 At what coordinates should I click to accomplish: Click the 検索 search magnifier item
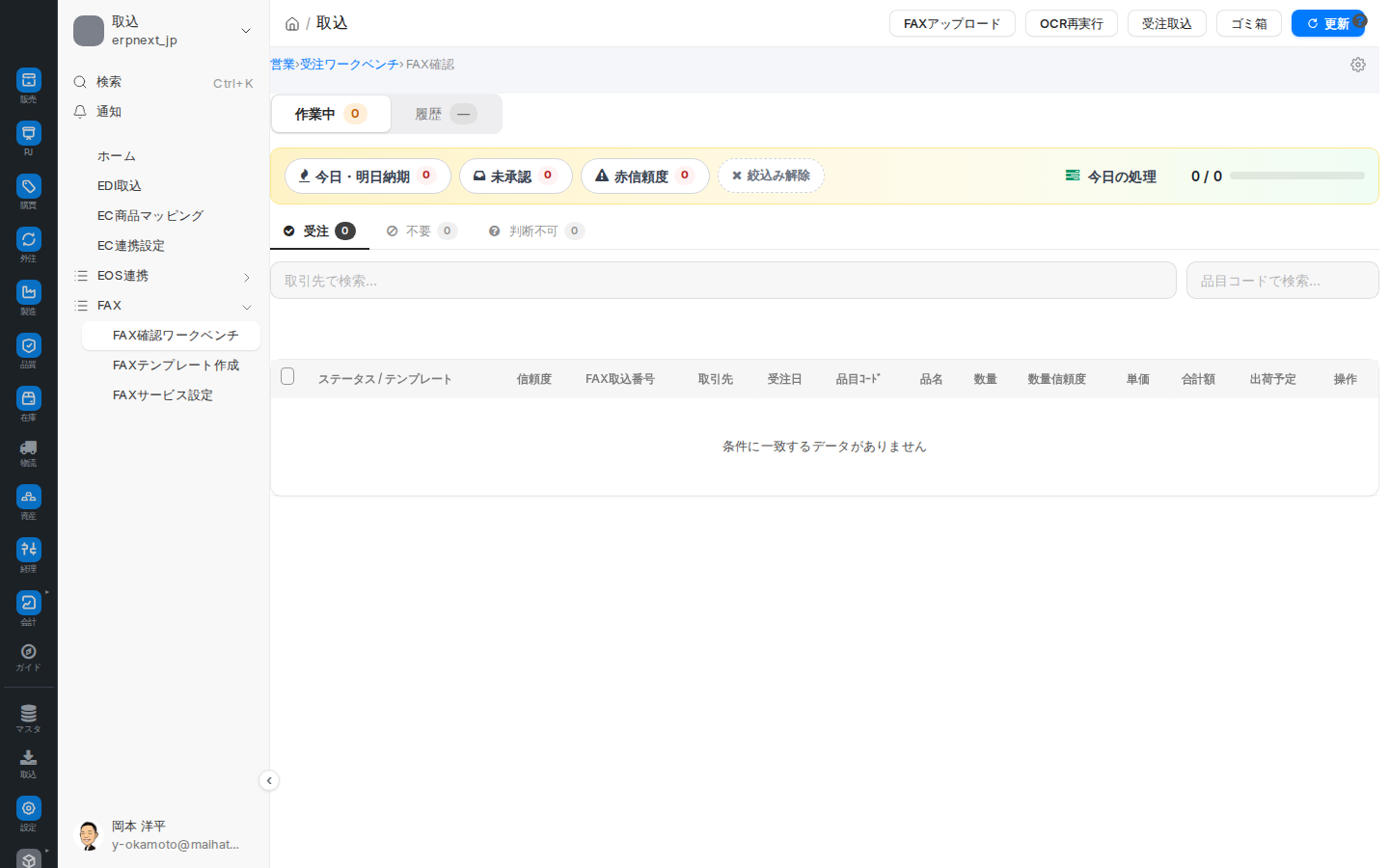click(164, 82)
